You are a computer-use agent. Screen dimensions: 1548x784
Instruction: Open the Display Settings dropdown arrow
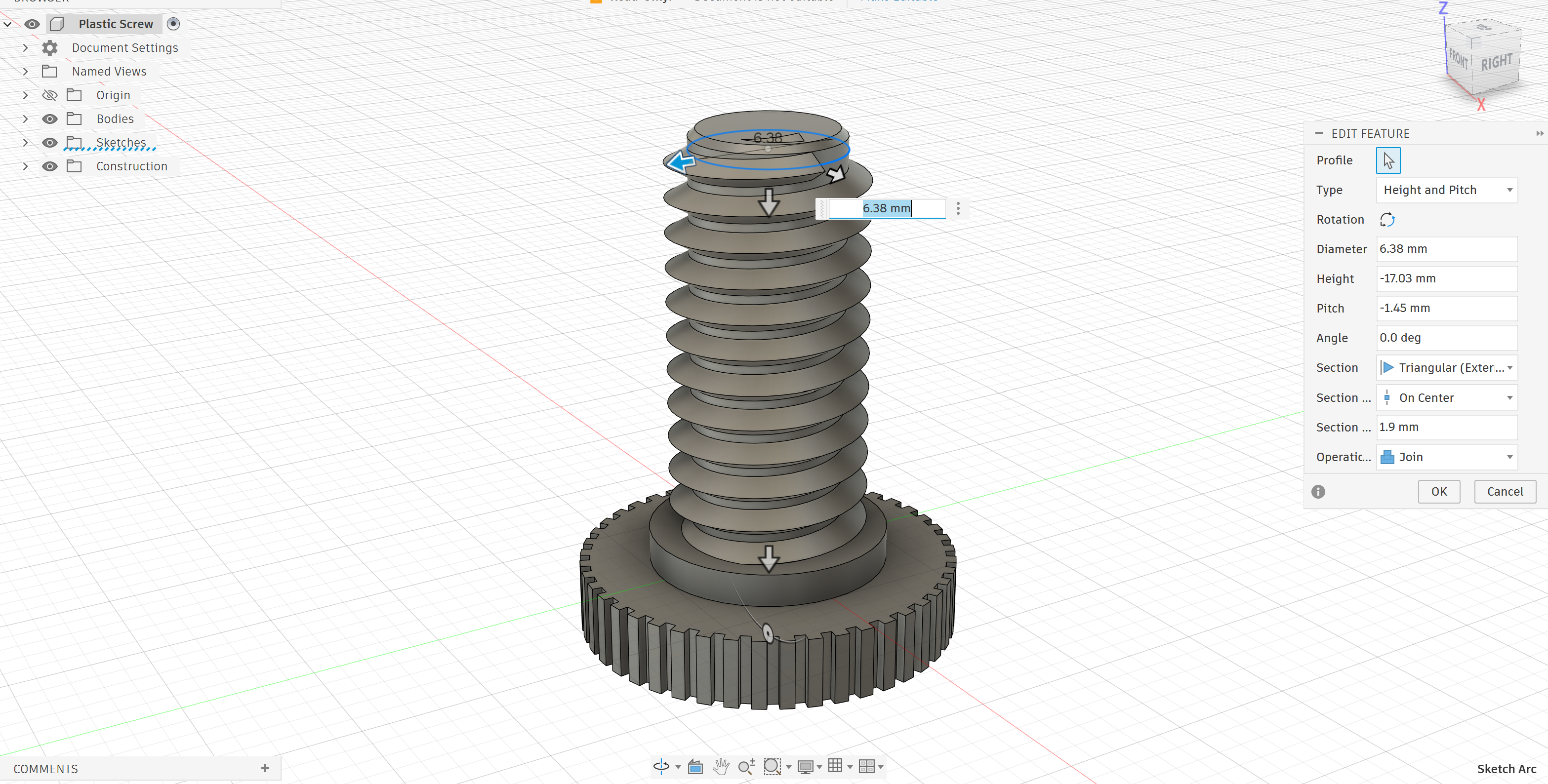(x=819, y=767)
